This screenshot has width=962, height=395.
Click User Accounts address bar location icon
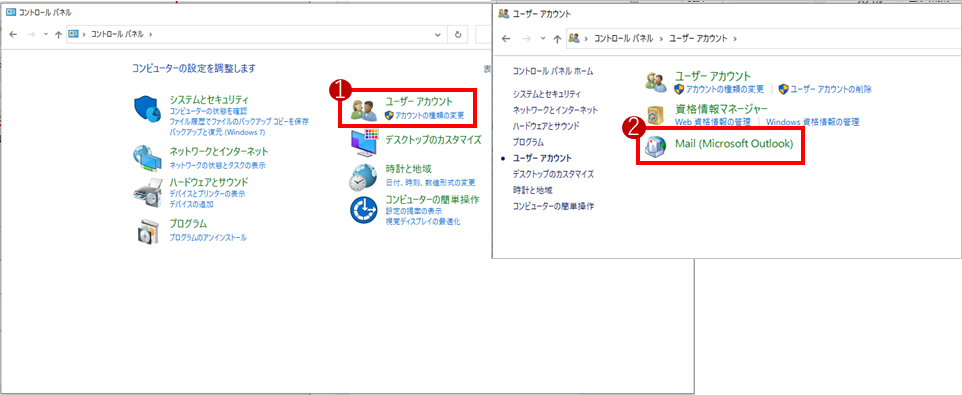pyautogui.click(x=574, y=38)
